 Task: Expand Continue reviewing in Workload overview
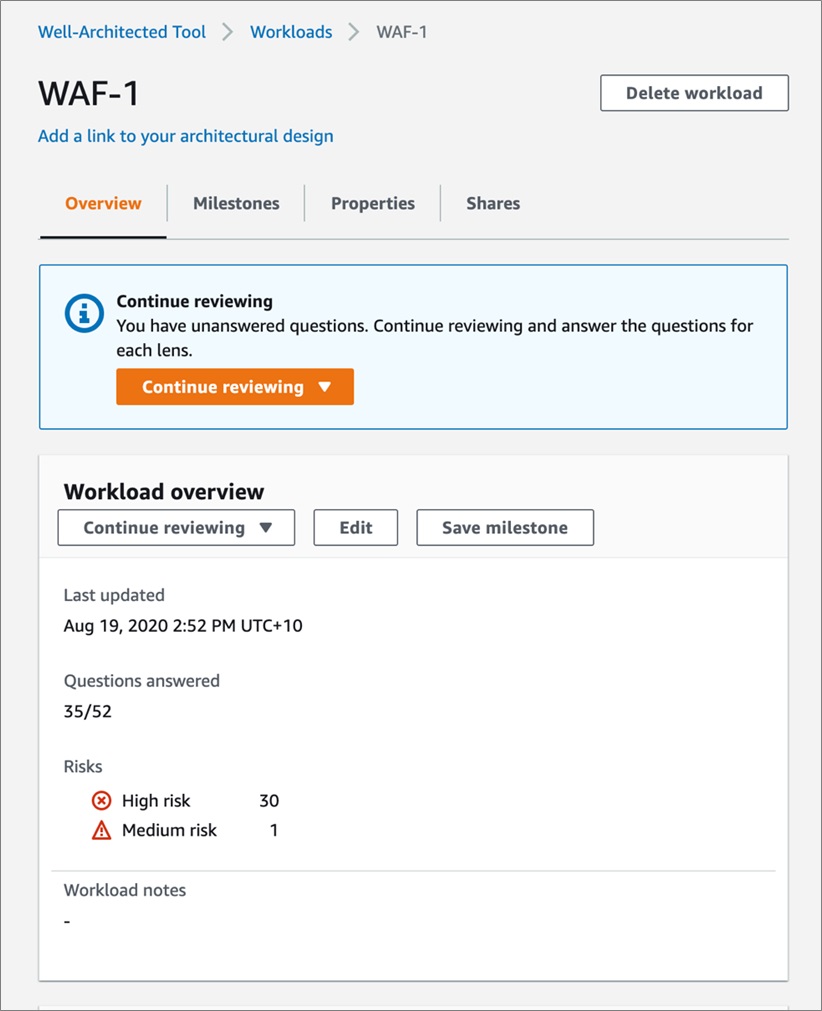point(176,527)
